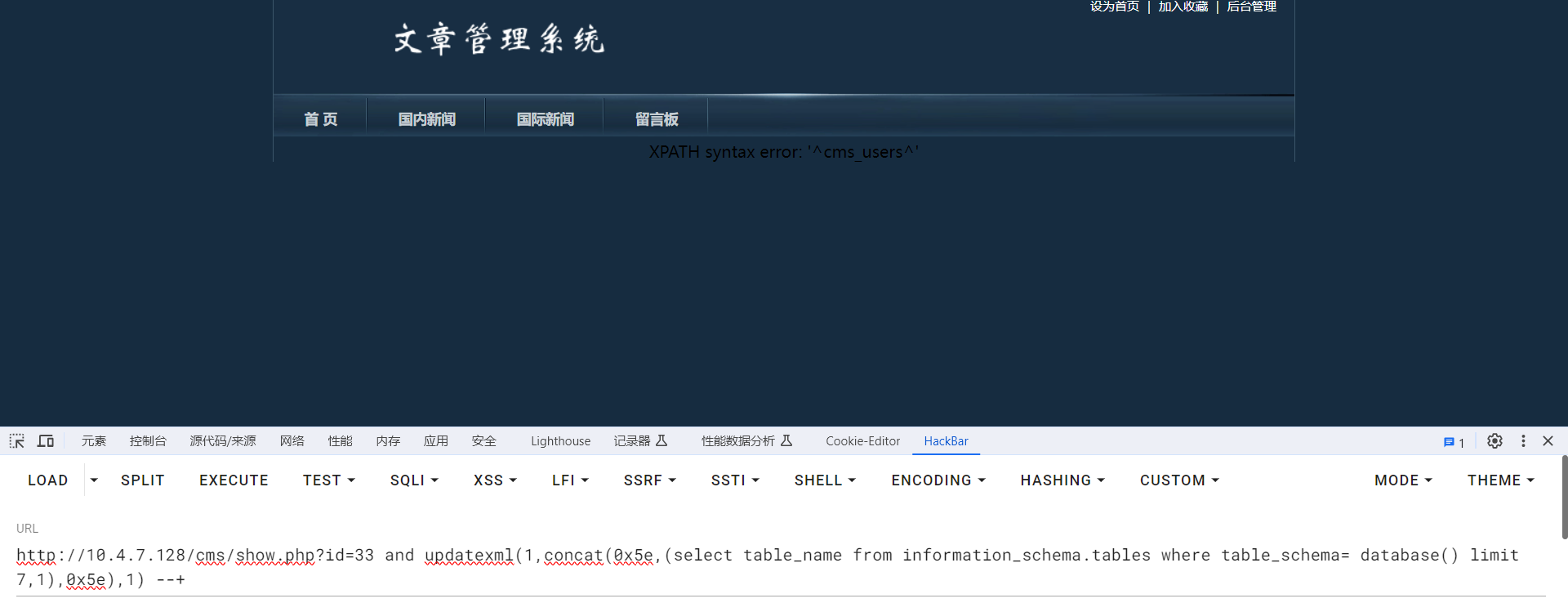1568x612 pixels.
Task: Select the 内存 tab
Action: pos(388,441)
